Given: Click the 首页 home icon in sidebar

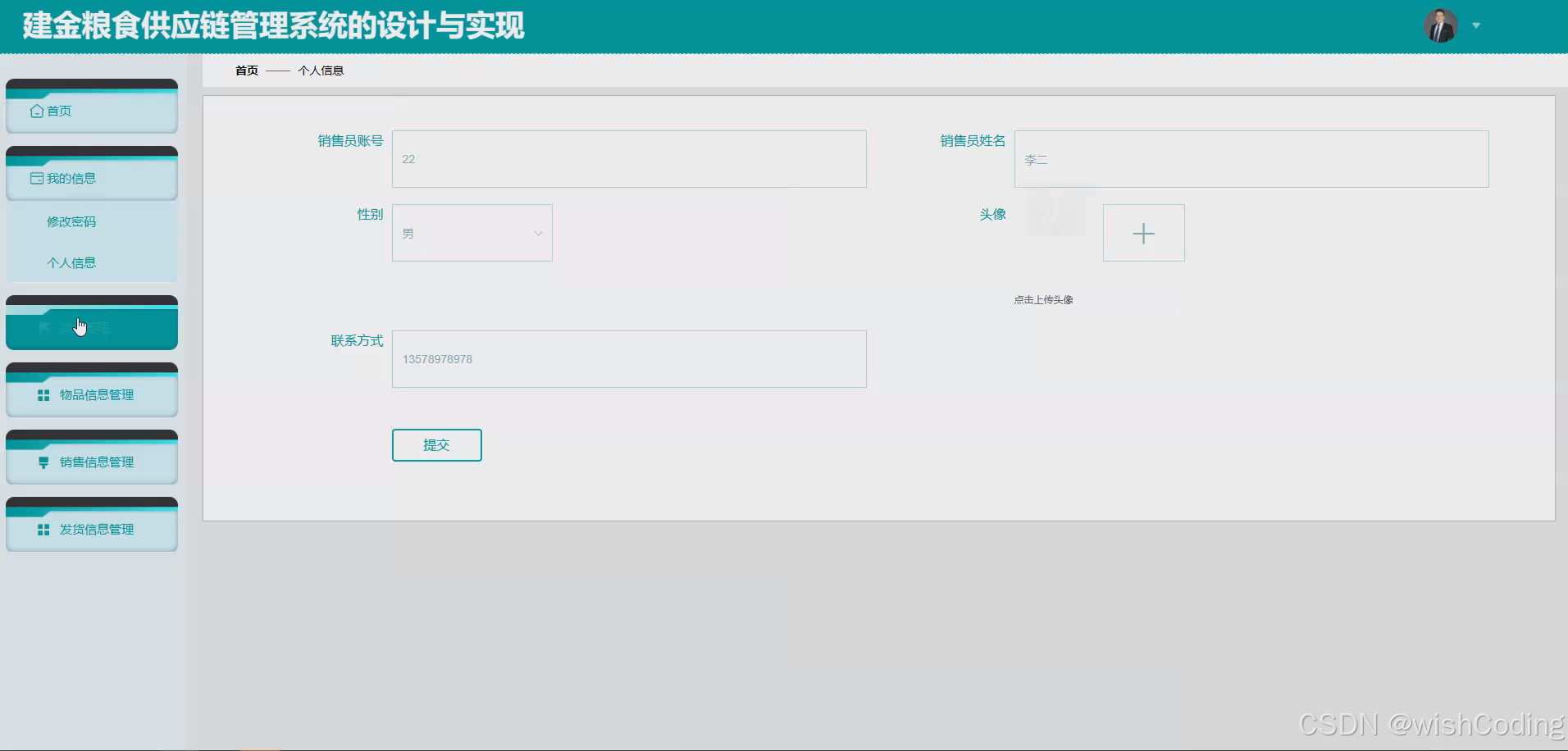Looking at the screenshot, I should pyautogui.click(x=39, y=110).
